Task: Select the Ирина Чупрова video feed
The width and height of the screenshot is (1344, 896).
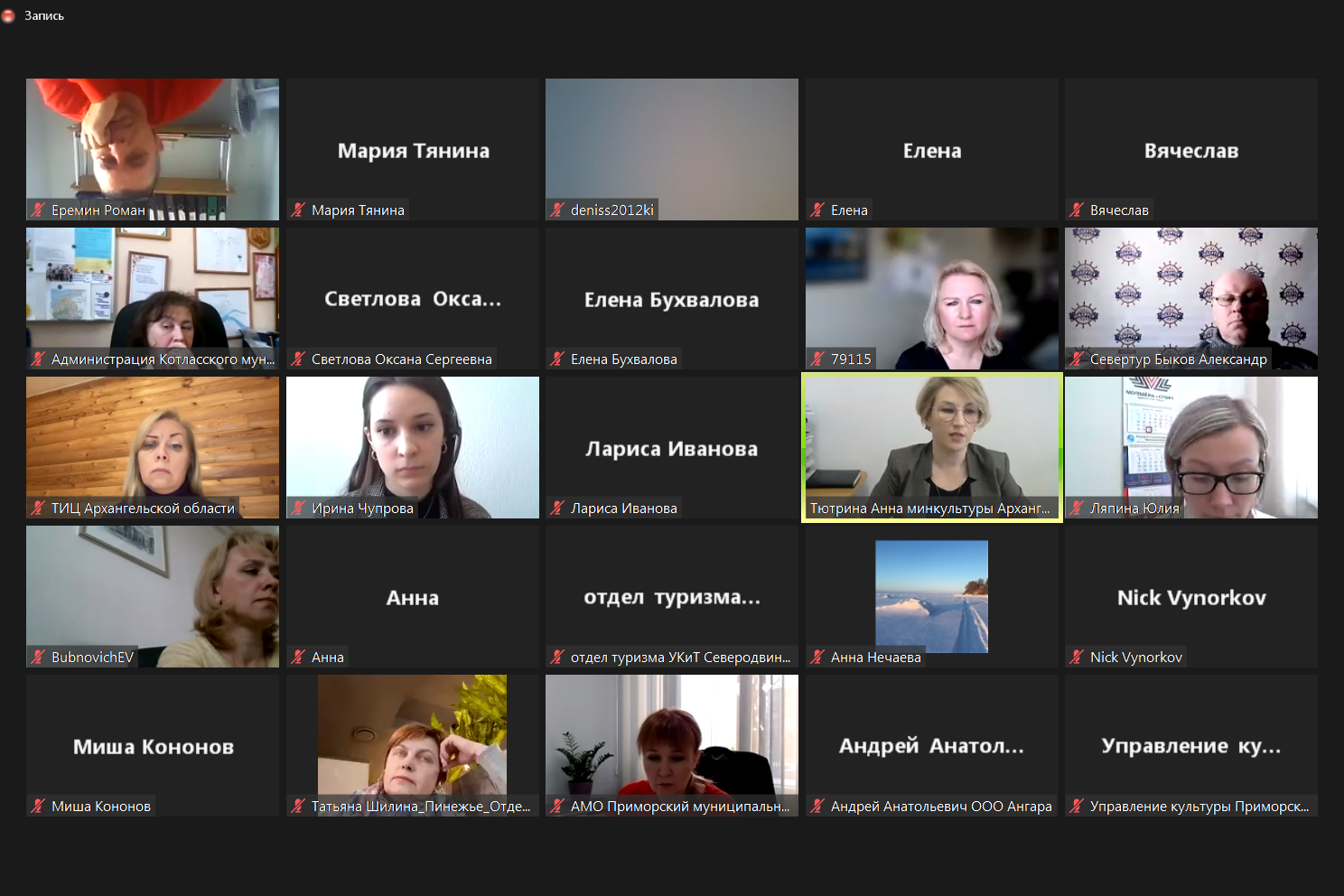Action: (x=413, y=447)
